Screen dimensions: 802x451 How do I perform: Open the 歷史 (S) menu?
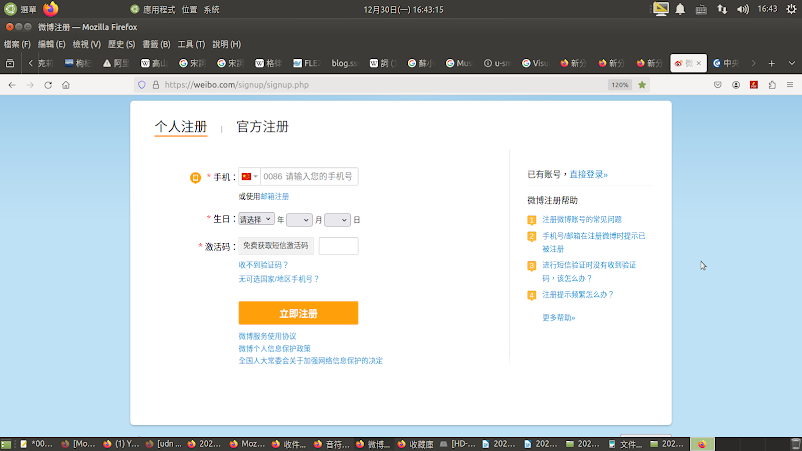click(x=121, y=44)
